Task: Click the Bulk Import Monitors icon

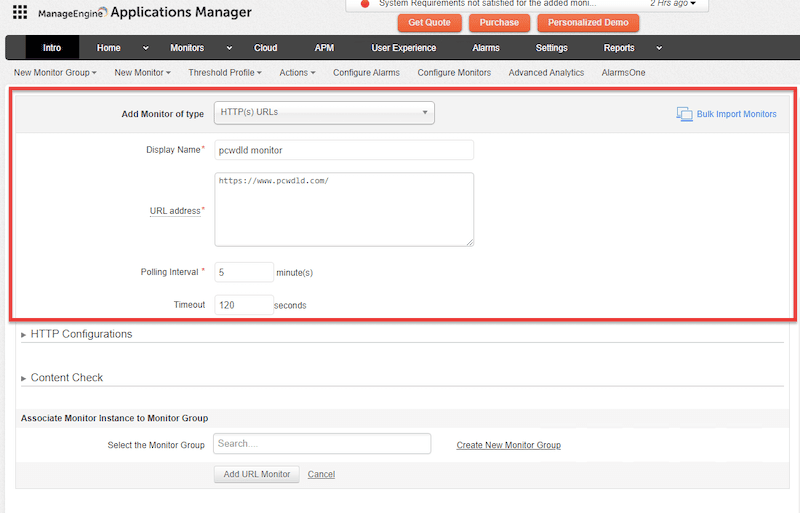Action: click(684, 114)
